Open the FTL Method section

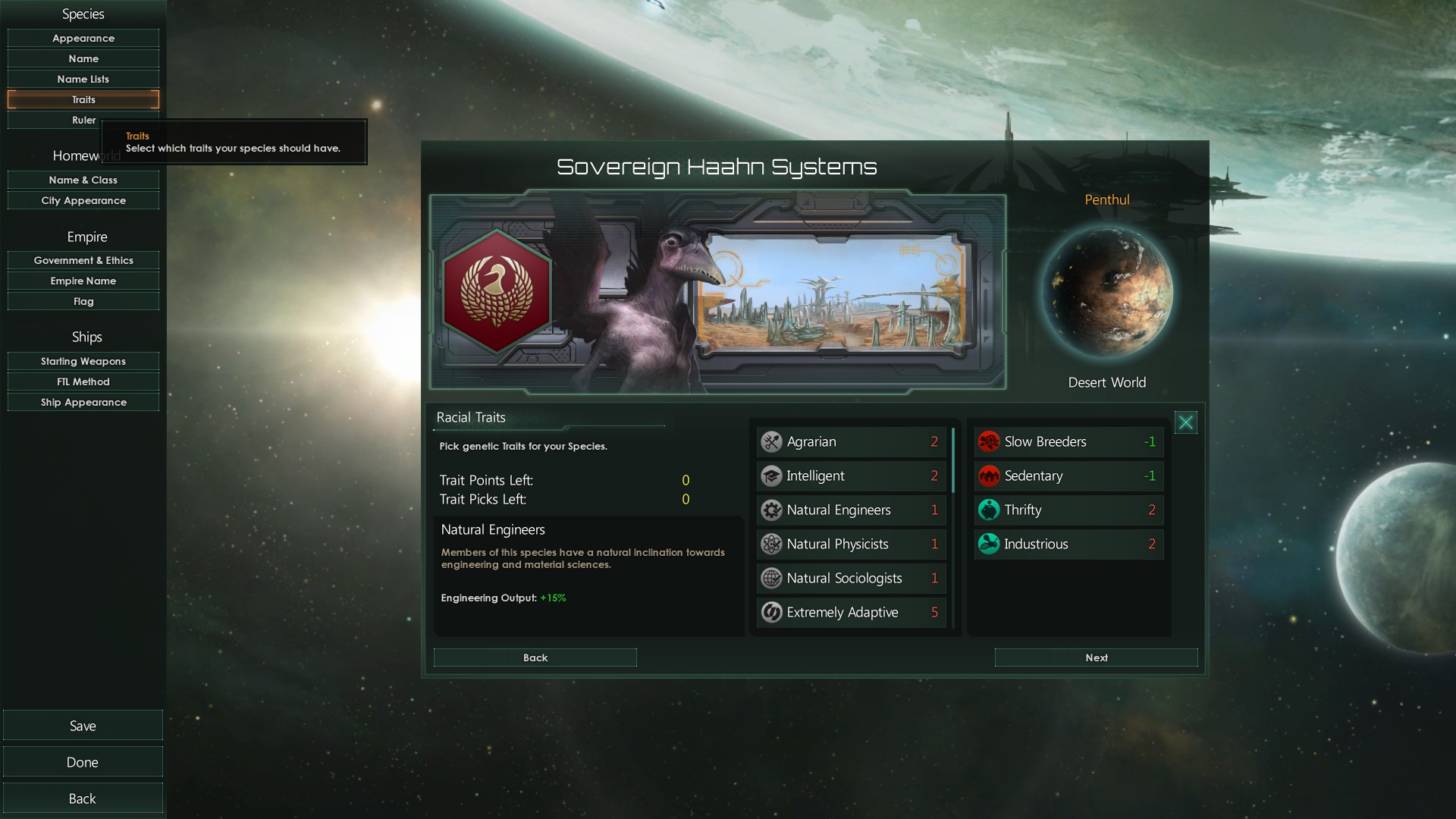(x=83, y=381)
